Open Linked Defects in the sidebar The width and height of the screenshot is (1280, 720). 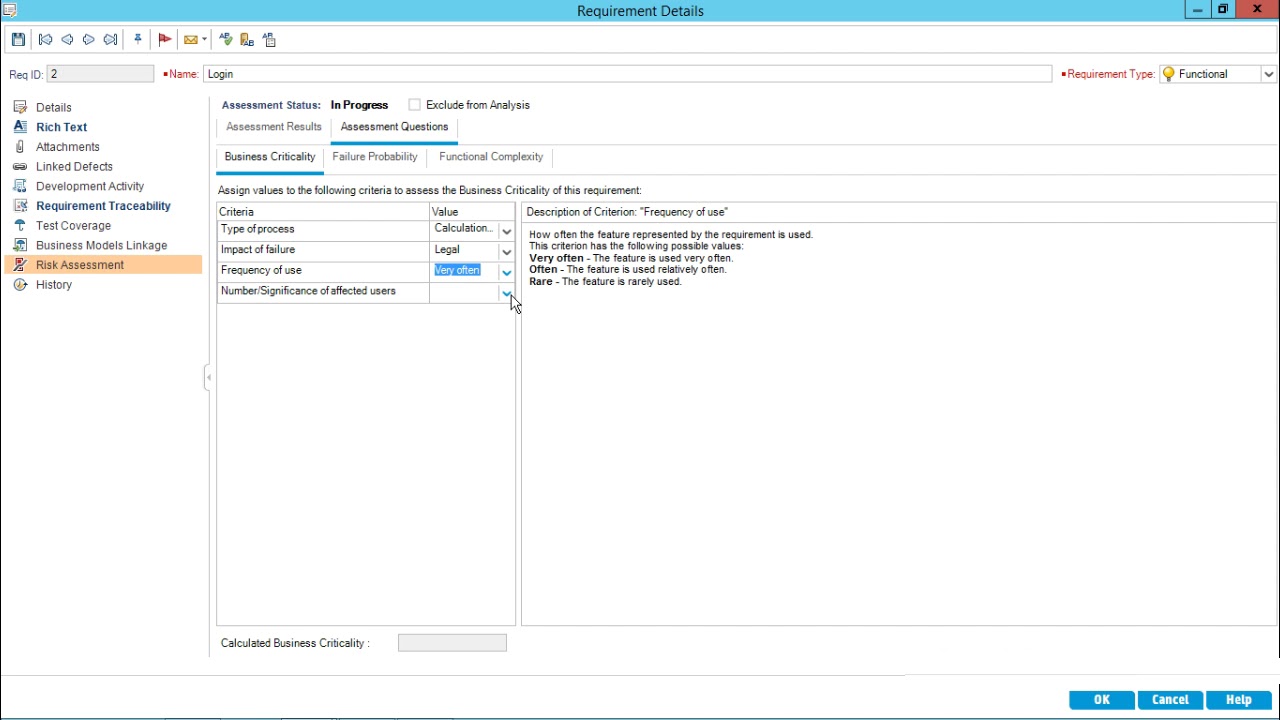74,166
